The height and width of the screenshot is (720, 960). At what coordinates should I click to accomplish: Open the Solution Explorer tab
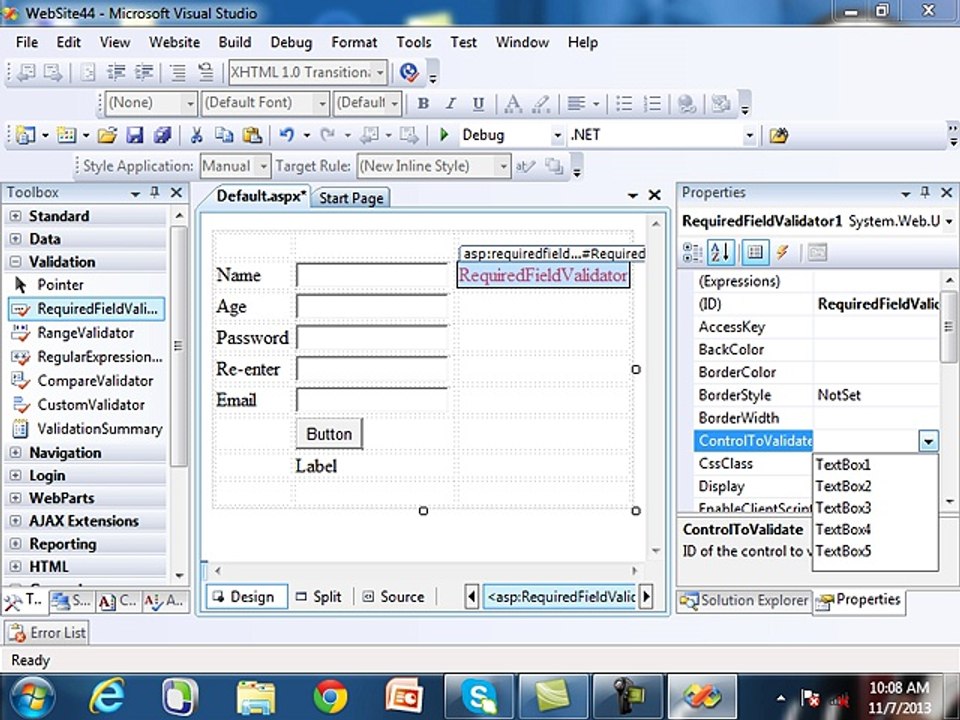(744, 601)
